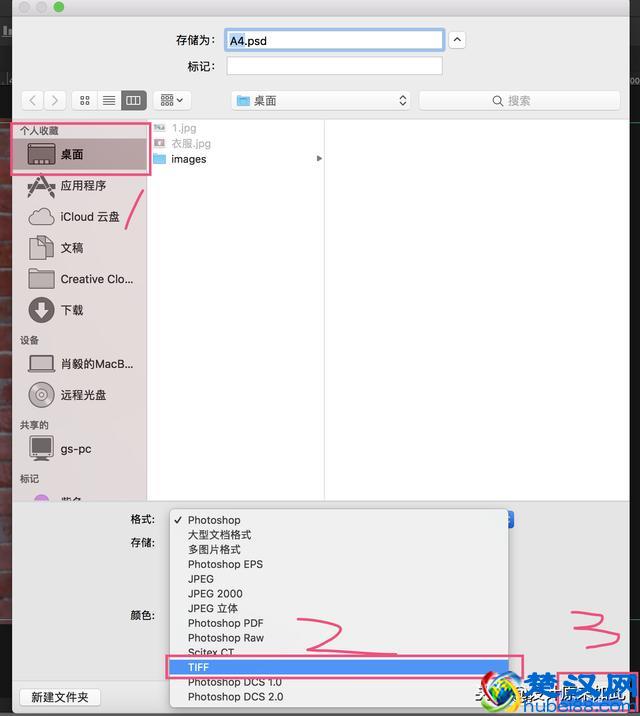Click the 存储为 filename field
640x716 pixels.
pyautogui.click(x=334, y=40)
